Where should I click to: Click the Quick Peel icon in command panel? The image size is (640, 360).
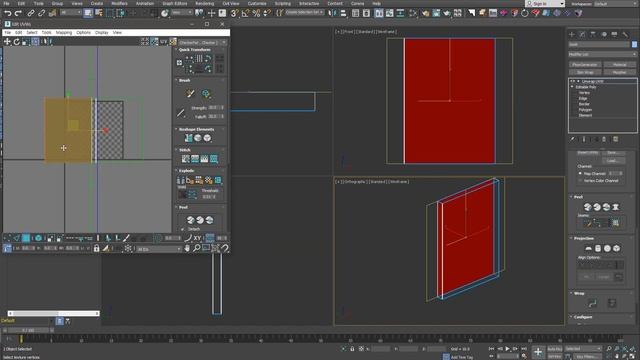point(587,207)
